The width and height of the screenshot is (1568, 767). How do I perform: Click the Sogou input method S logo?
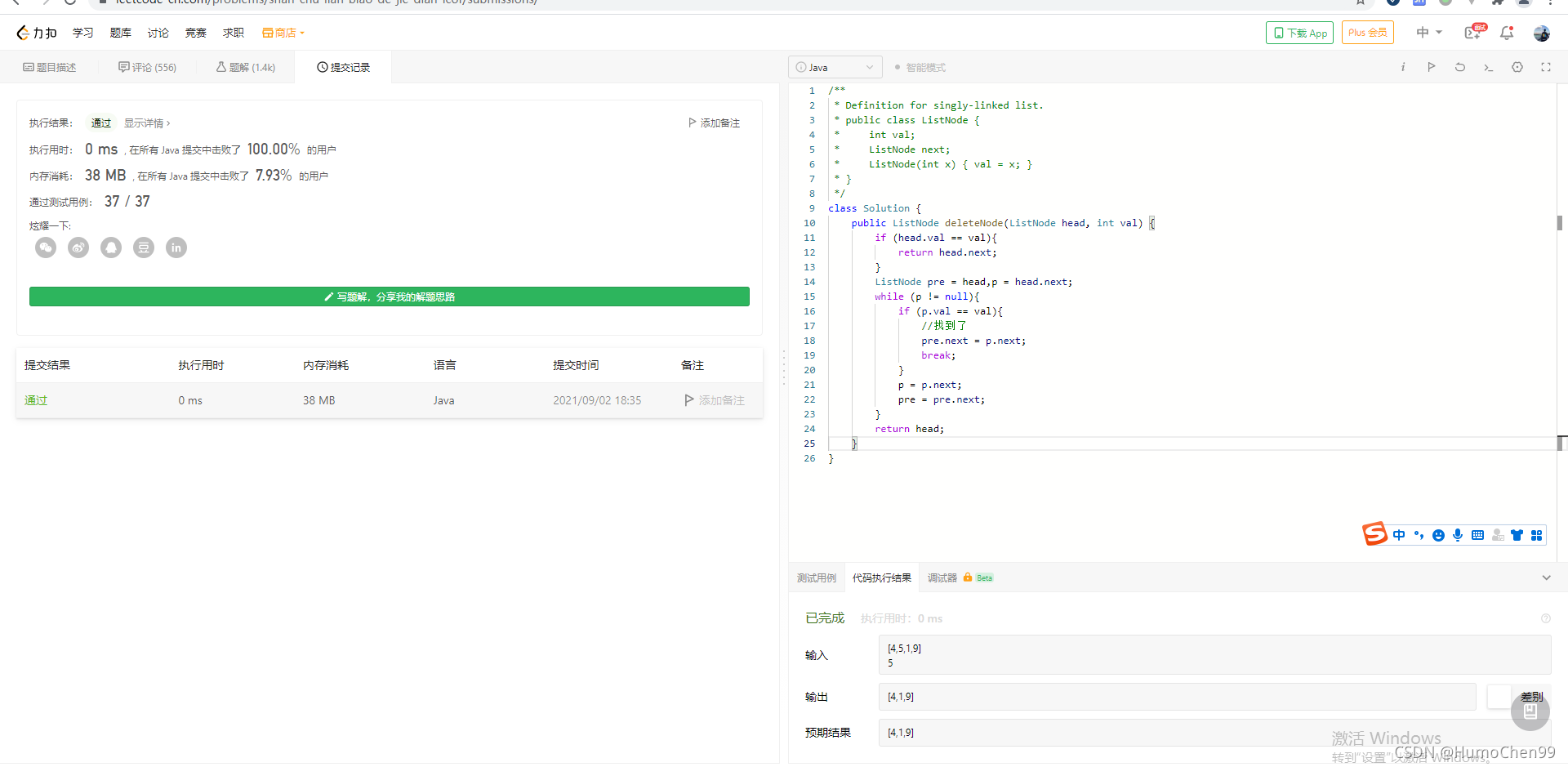[1374, 534]
